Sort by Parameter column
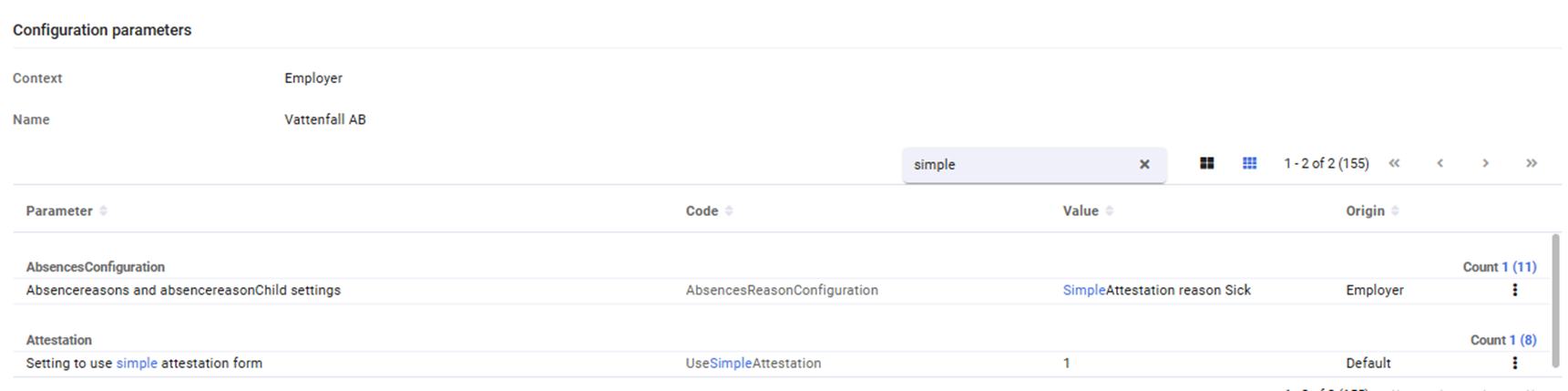1568x391 pixels. click(103, 211)
